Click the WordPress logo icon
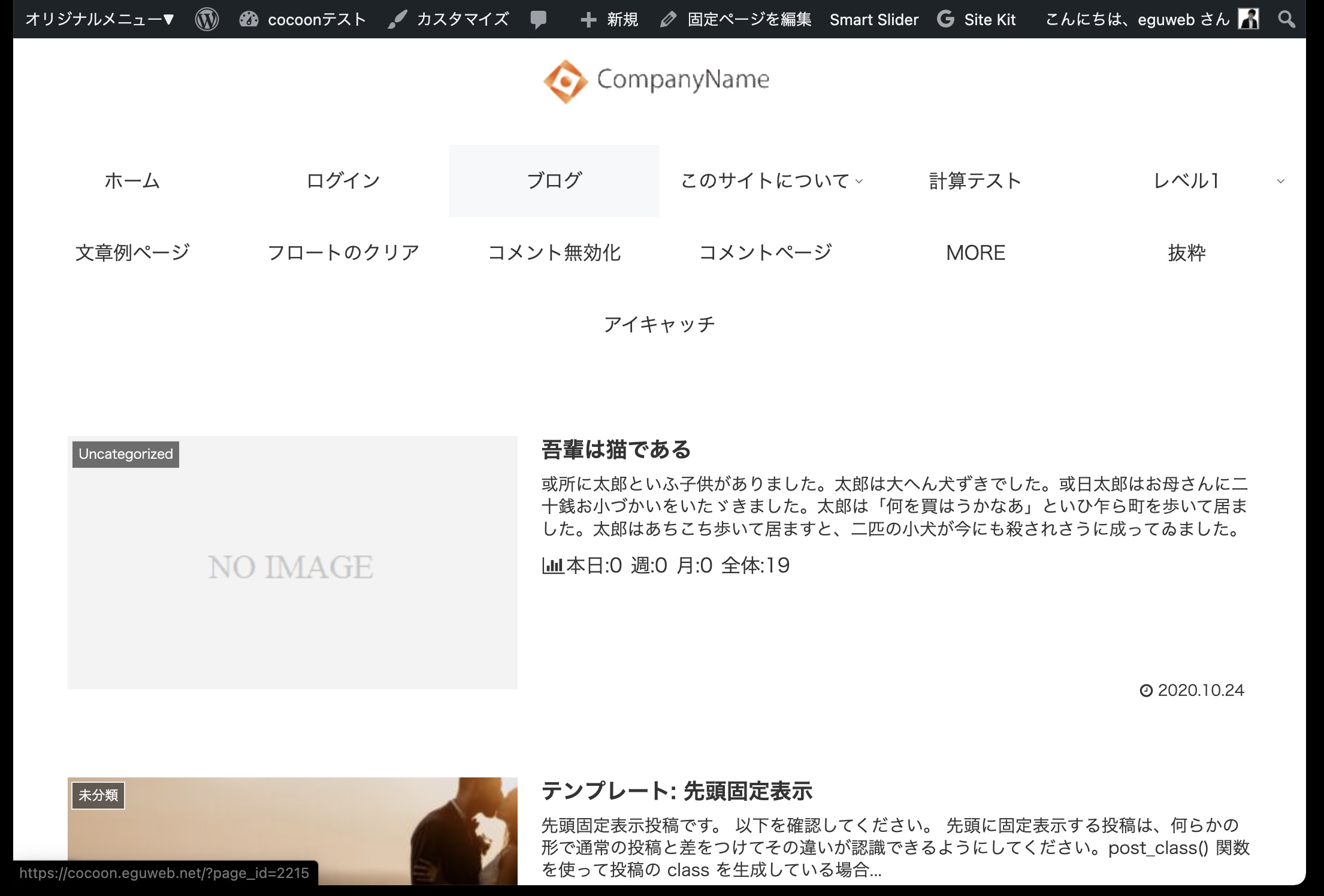 (x=207, y=20)
